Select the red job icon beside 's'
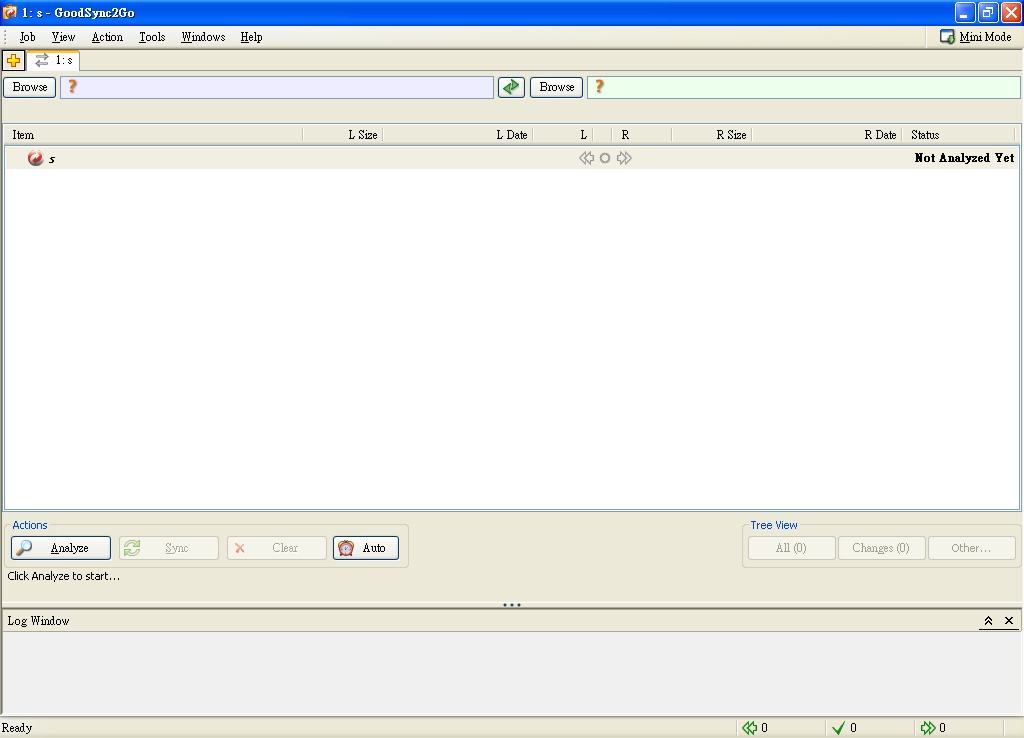The width and height of the screenshot is (1024, 738). click(x=35, y=158)
